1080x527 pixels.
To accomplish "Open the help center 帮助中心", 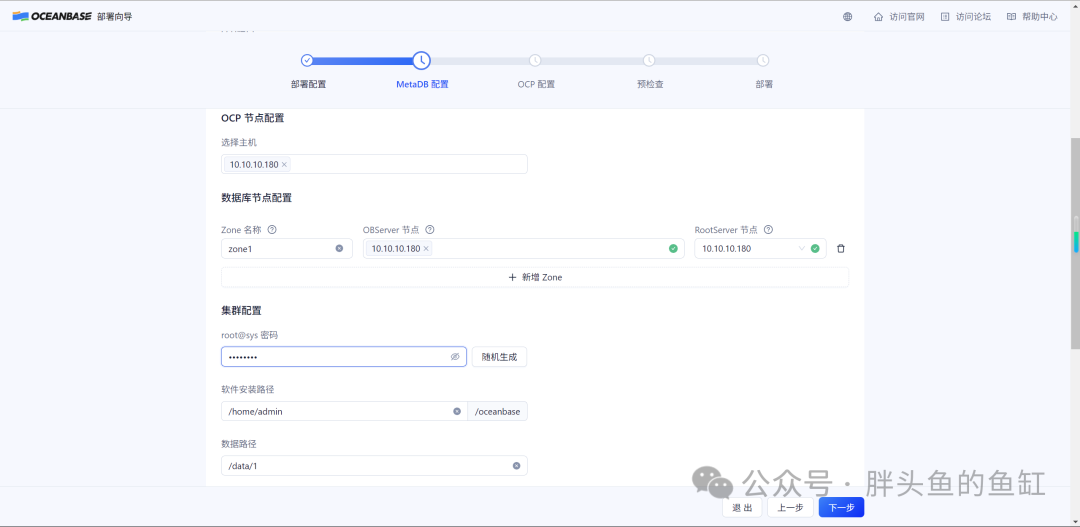I will [x=1032, y=17].
